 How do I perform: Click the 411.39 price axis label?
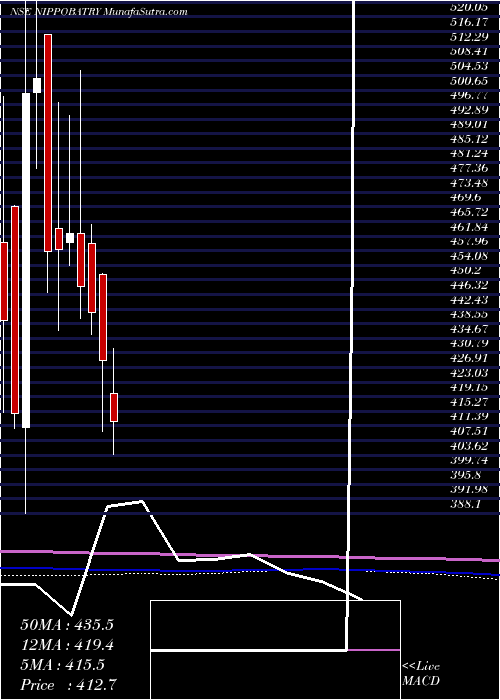pos(469,416)
